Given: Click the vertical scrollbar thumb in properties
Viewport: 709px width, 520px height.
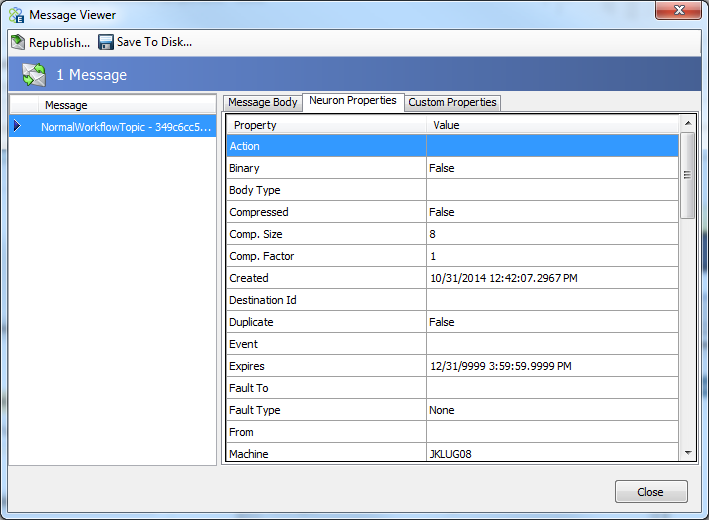Looking at the screenshot, I should click(x=687, y=175).
